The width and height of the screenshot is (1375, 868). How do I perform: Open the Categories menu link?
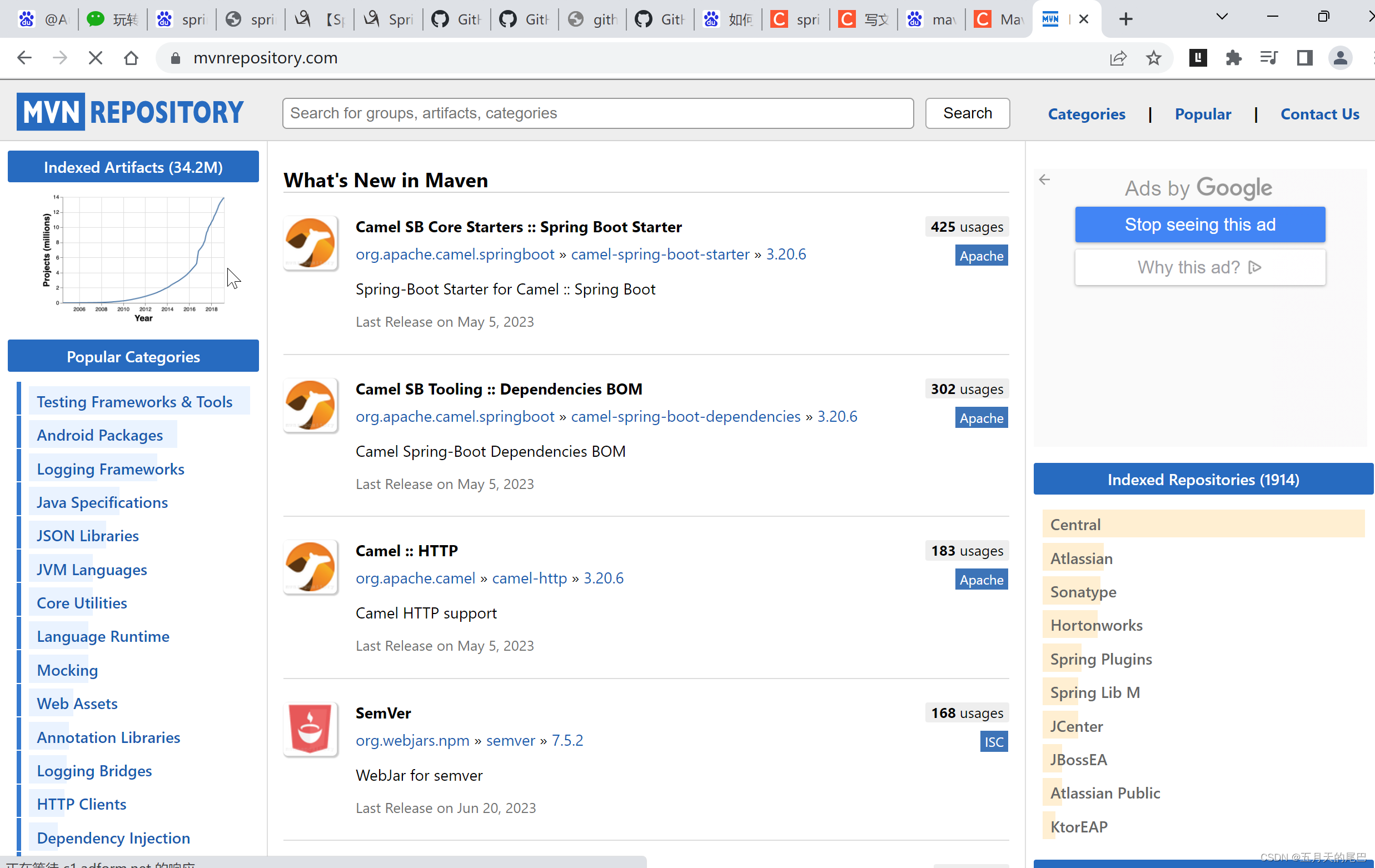tap(1086, 113)
